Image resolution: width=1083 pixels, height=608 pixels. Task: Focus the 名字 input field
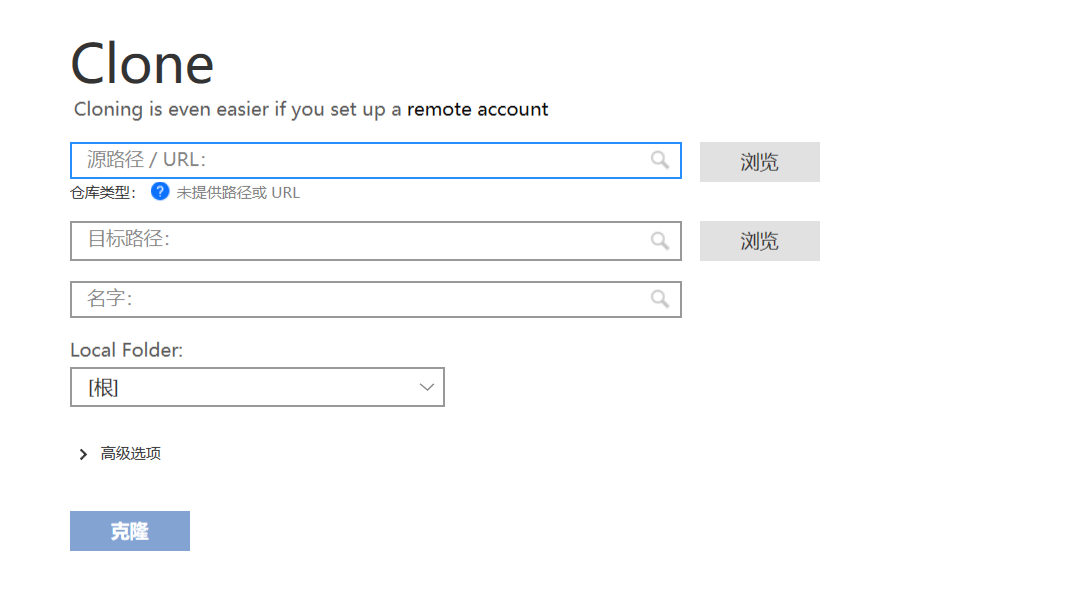tap(376, 299)
